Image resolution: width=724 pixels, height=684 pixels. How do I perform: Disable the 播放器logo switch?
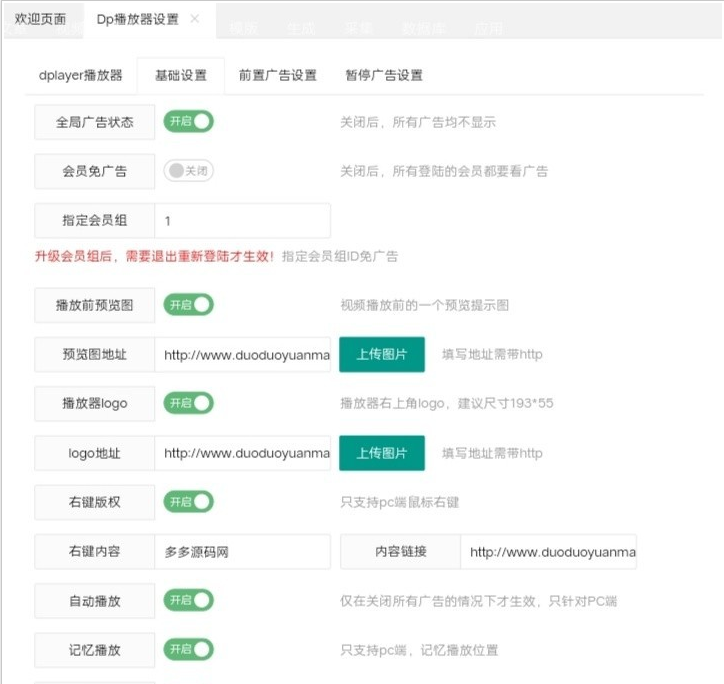point(189,403)
